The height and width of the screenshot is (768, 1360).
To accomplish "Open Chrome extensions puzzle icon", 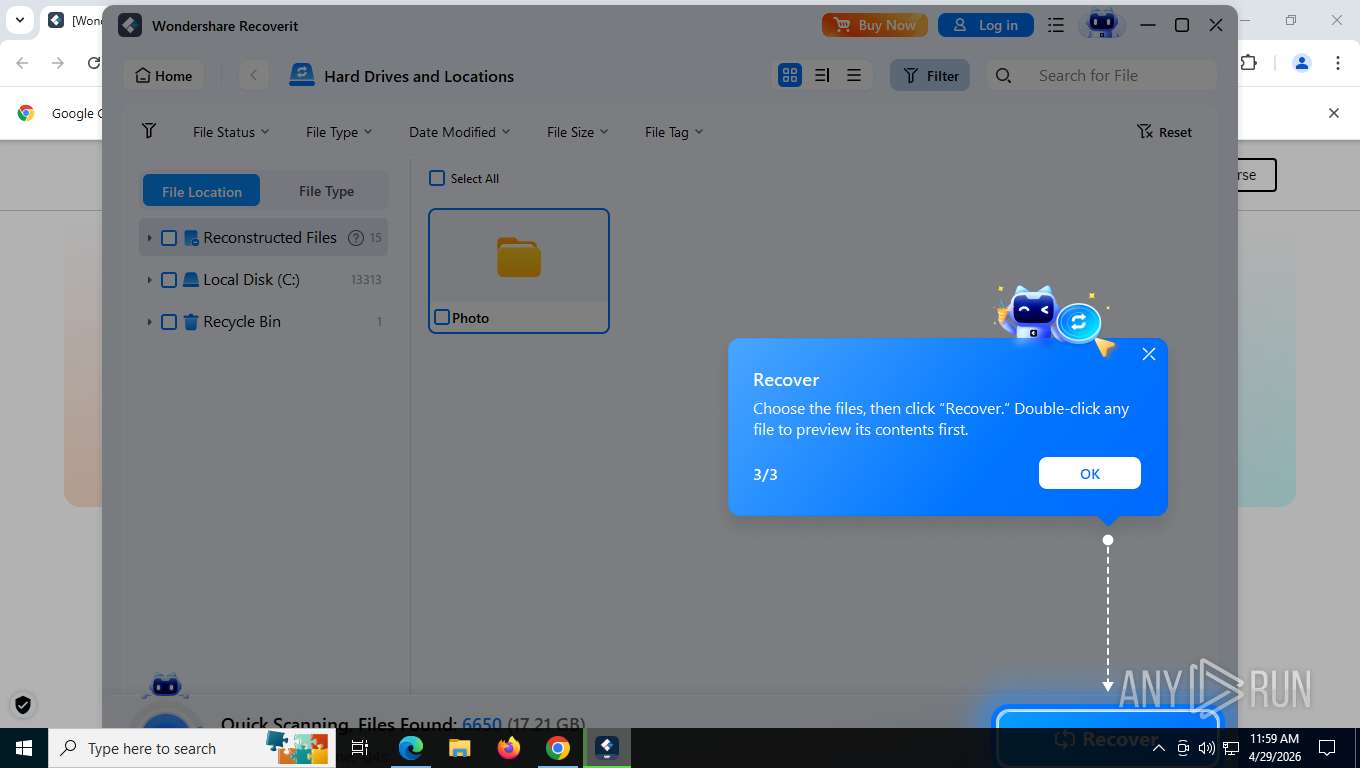I will click(1248, 63).
